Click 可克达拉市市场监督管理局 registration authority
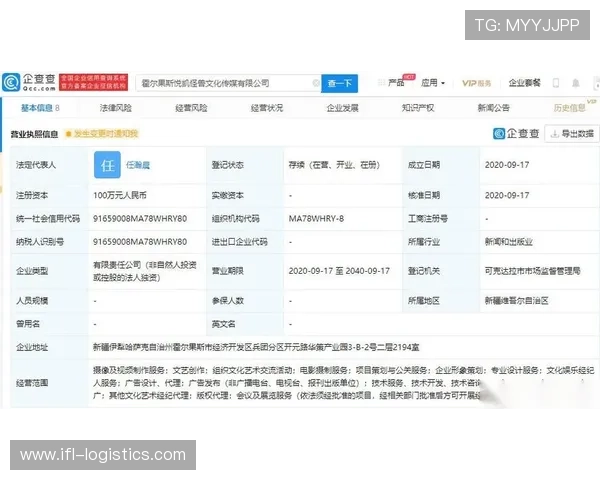This screenshot has width=600, height=480. click(x=533, y=271)
